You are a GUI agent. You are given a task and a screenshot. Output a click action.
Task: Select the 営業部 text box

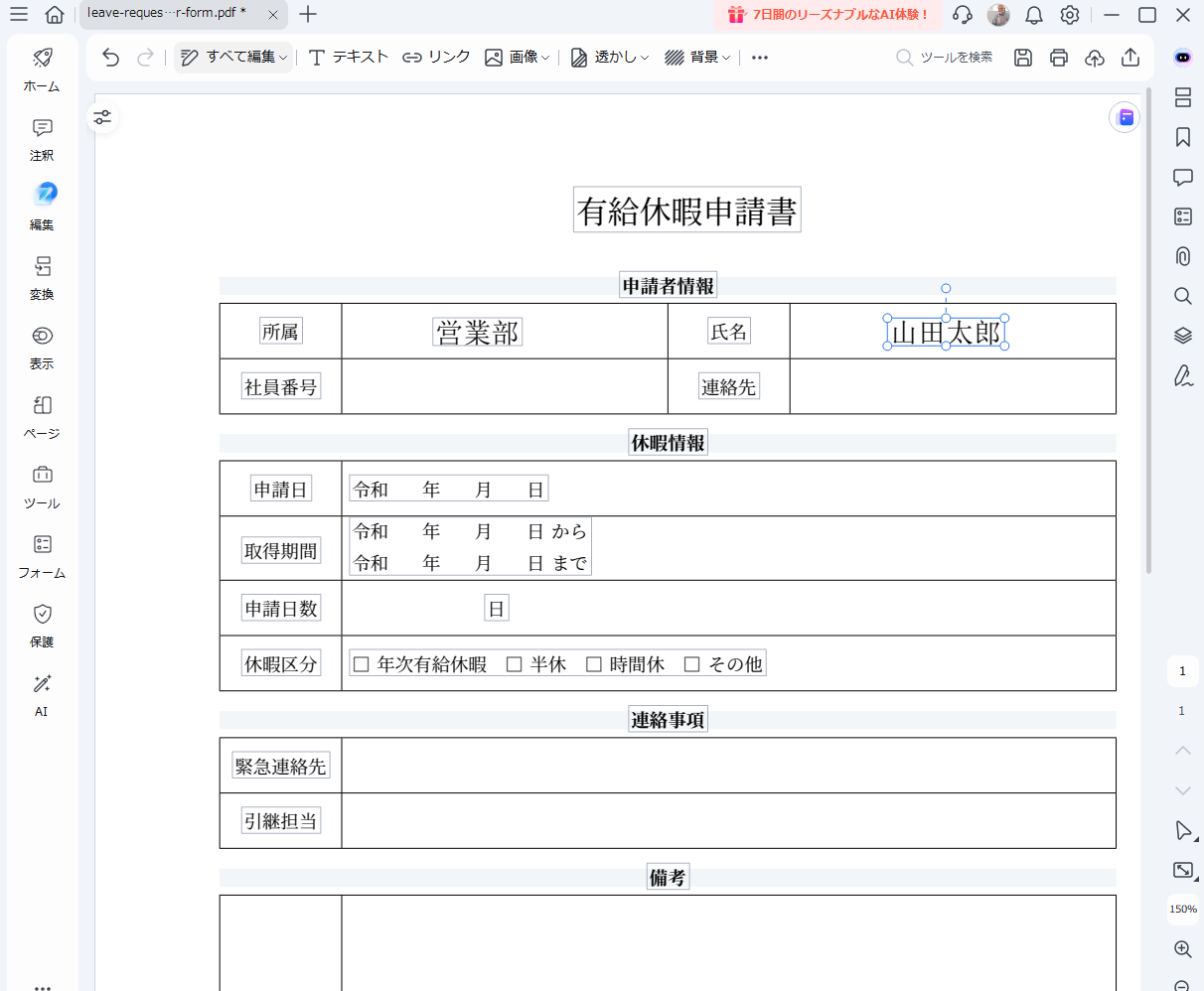[x=478, y=333]
